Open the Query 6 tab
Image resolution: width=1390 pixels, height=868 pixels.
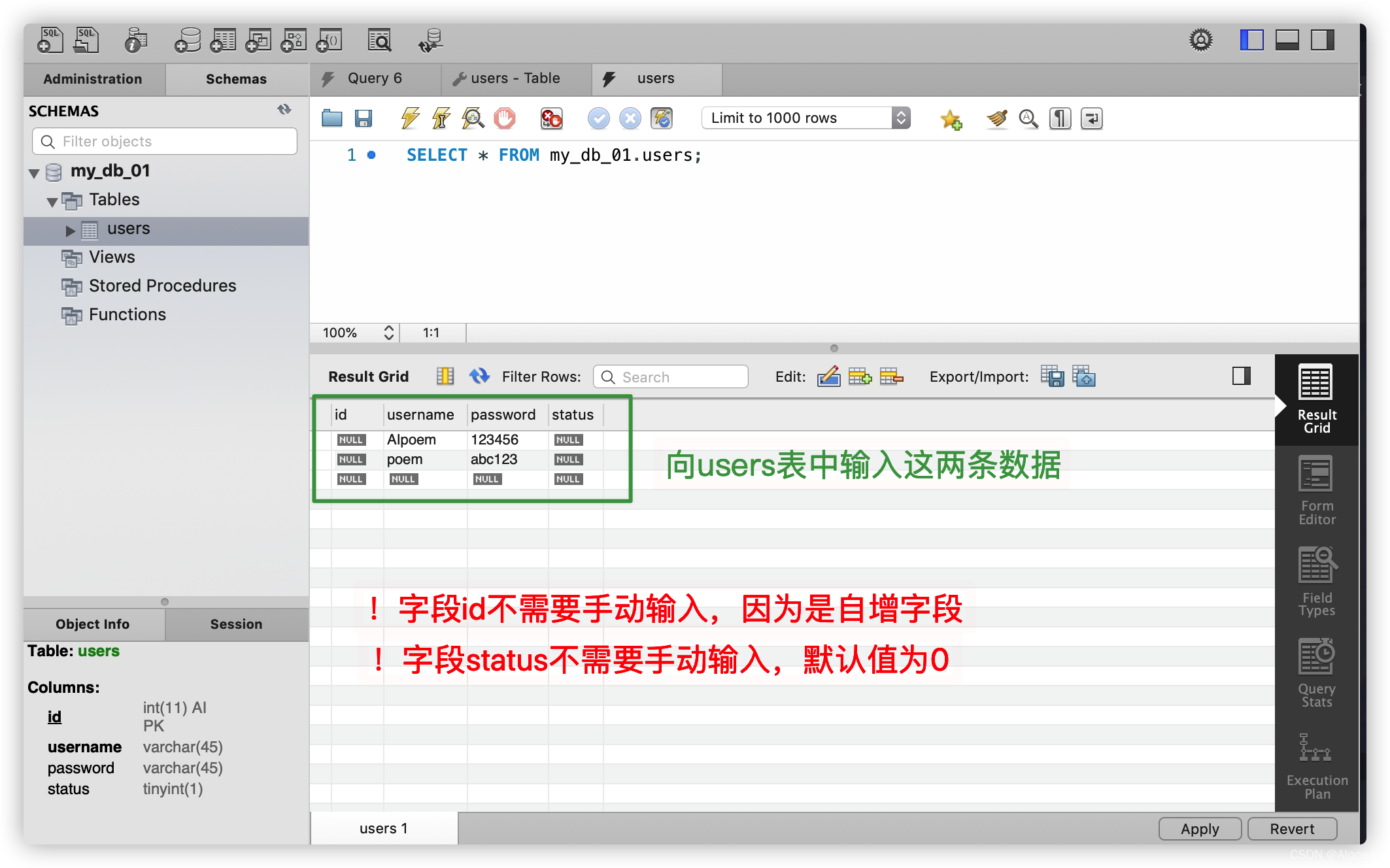tap(375, 78)
